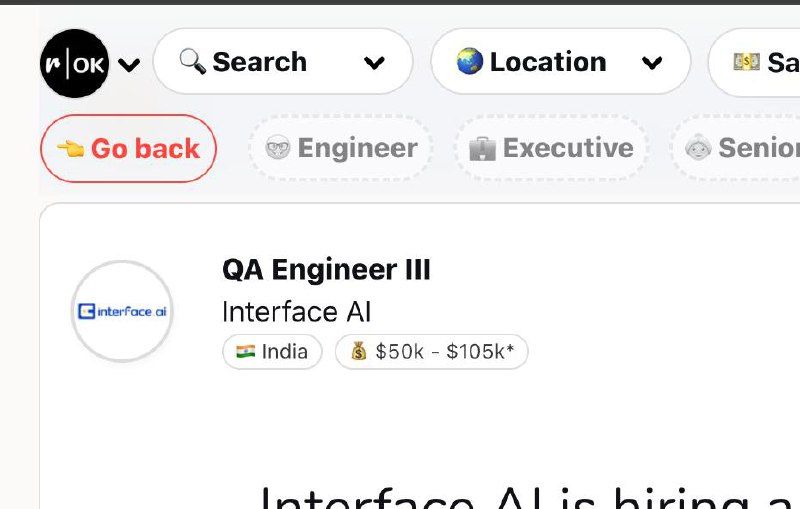
Task: Click the briefcase Executive icon
Action: [x=482, y=149]
